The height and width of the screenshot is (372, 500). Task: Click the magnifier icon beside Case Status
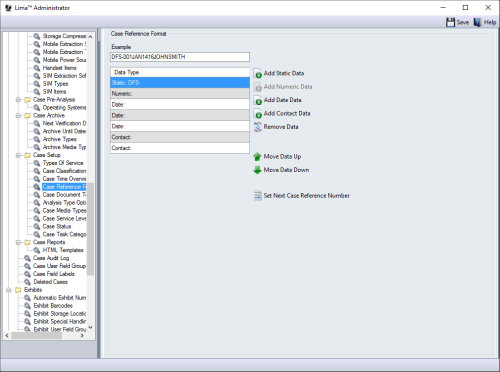[x=37, y=226]
